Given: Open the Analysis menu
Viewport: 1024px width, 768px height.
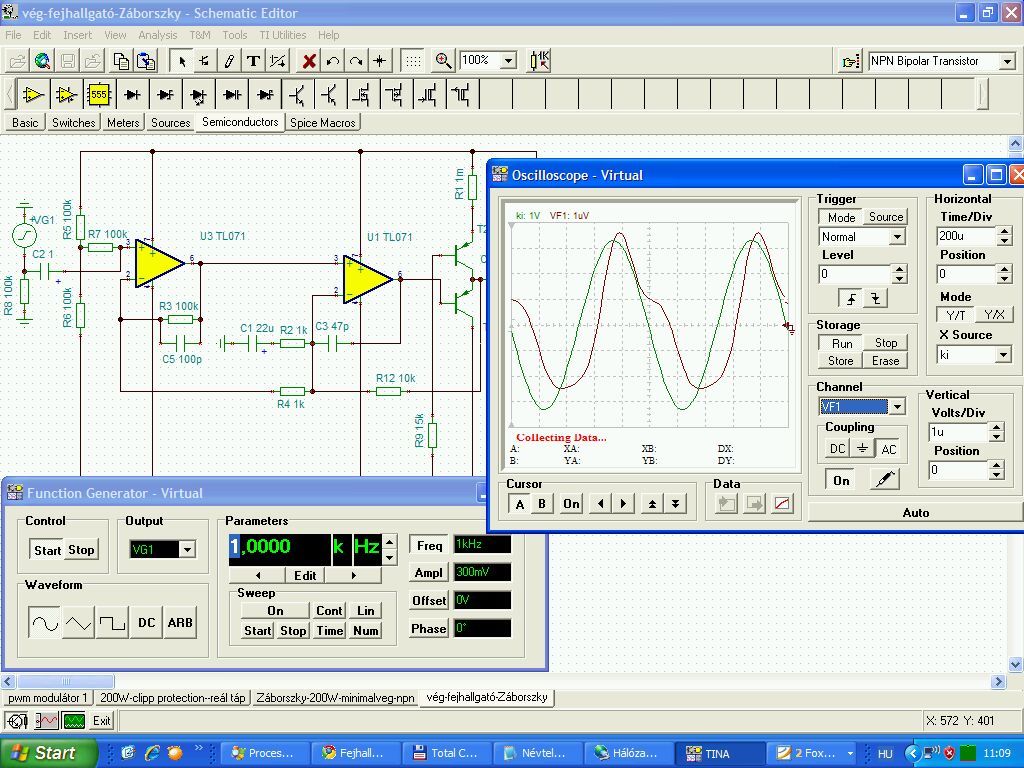Looking at the screenshot, I should 157,35.
